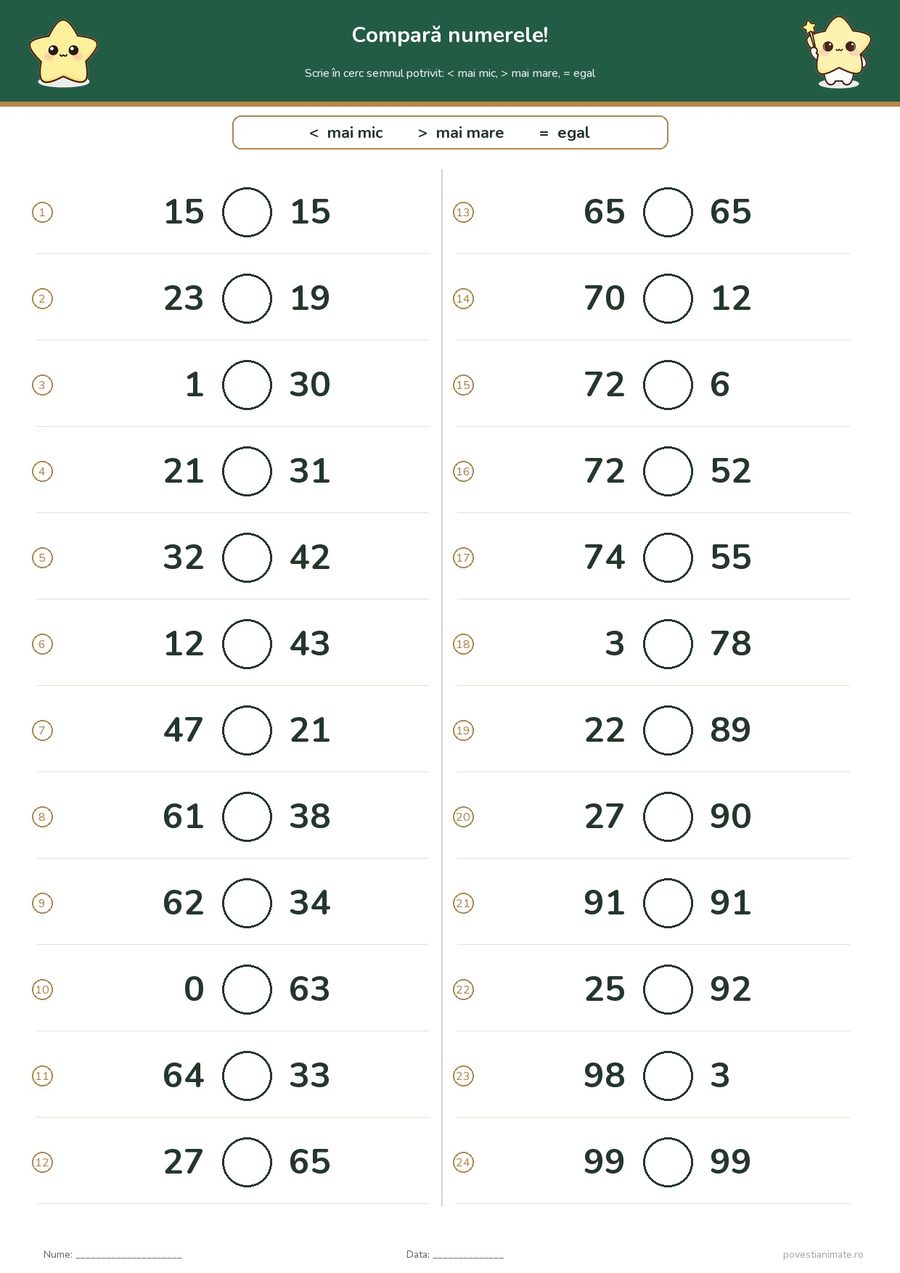Click the circle between 27 and 90

(668, 816)
